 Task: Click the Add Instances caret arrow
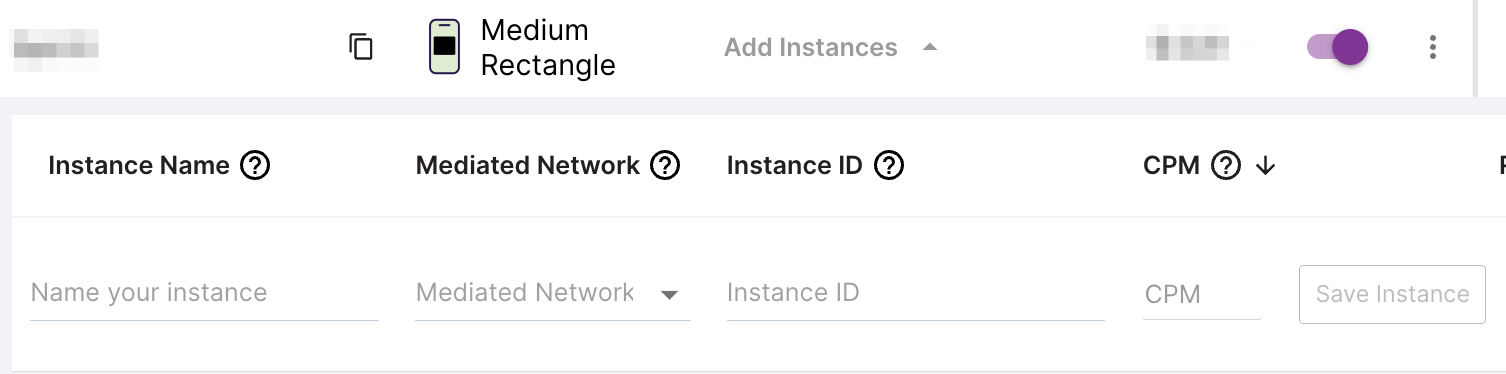(930, 47)
